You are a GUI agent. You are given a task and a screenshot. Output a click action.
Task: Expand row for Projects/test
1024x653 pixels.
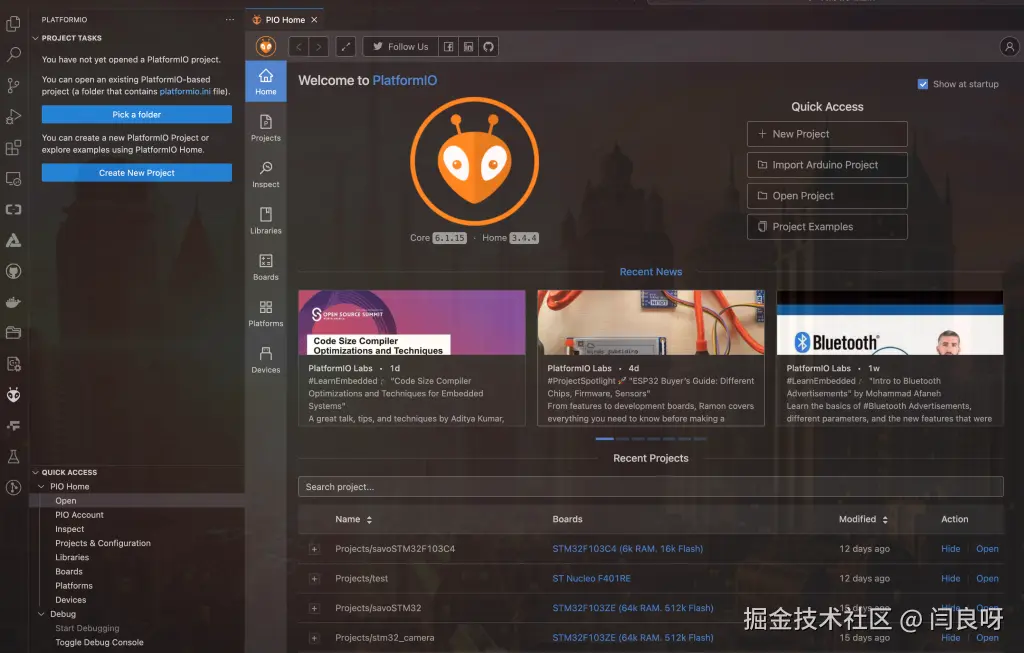314,579
